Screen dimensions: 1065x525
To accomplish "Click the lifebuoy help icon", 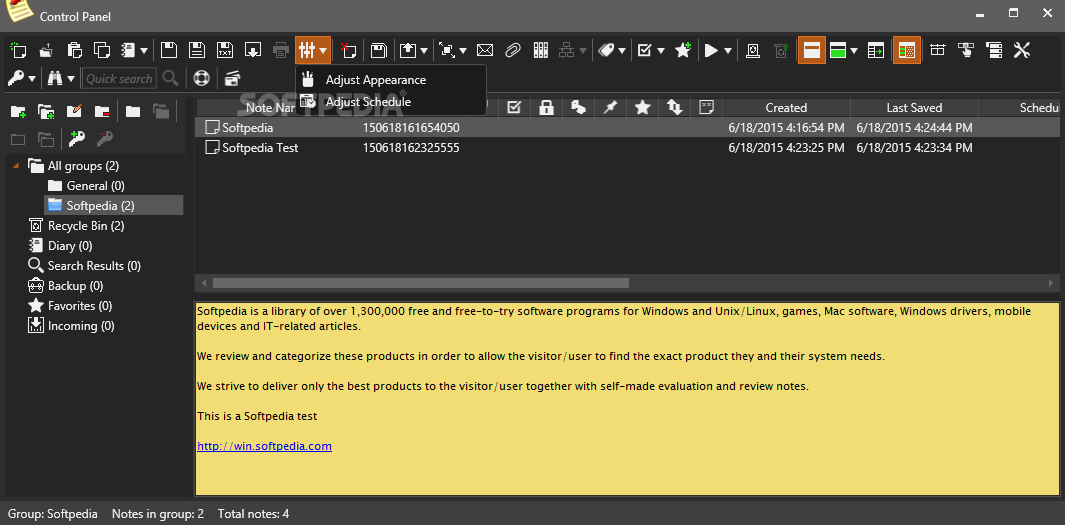I will click(x=202, y=79).
